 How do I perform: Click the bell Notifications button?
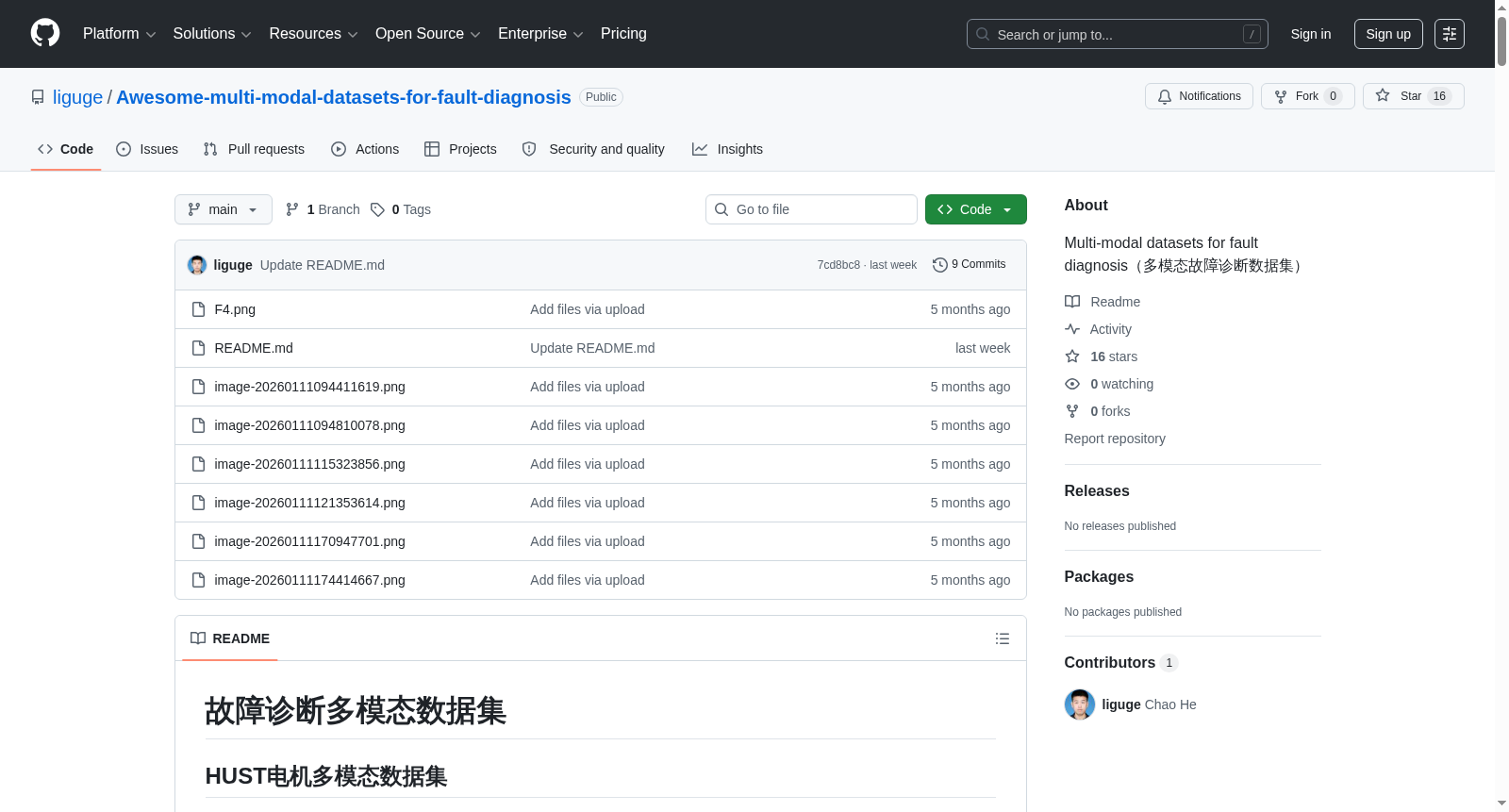click(x=1199, y=96)
